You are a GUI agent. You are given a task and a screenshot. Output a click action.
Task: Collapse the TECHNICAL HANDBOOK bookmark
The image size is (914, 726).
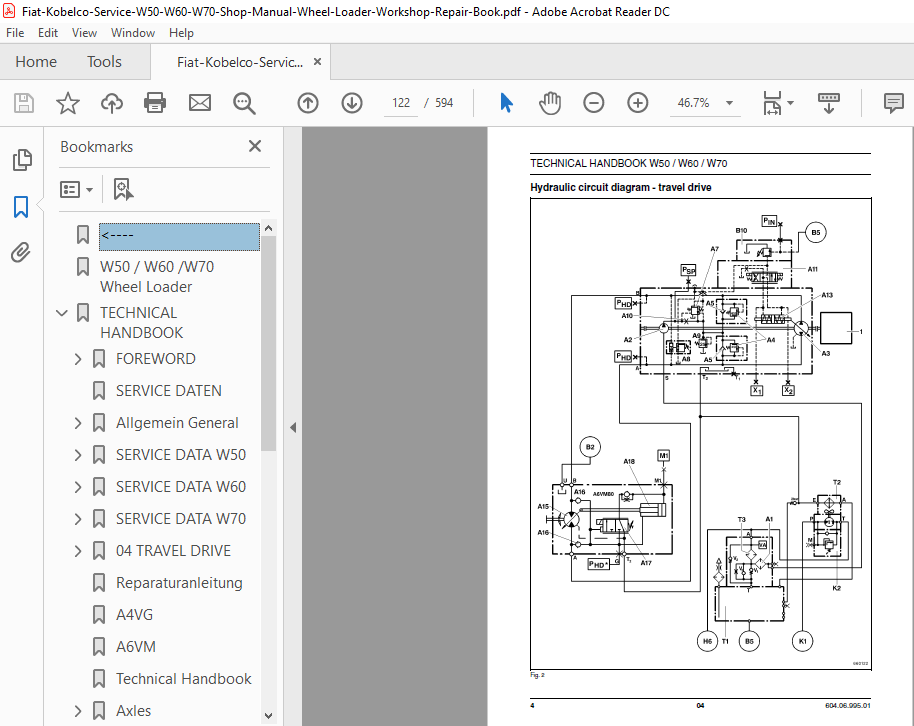[62, 313]
